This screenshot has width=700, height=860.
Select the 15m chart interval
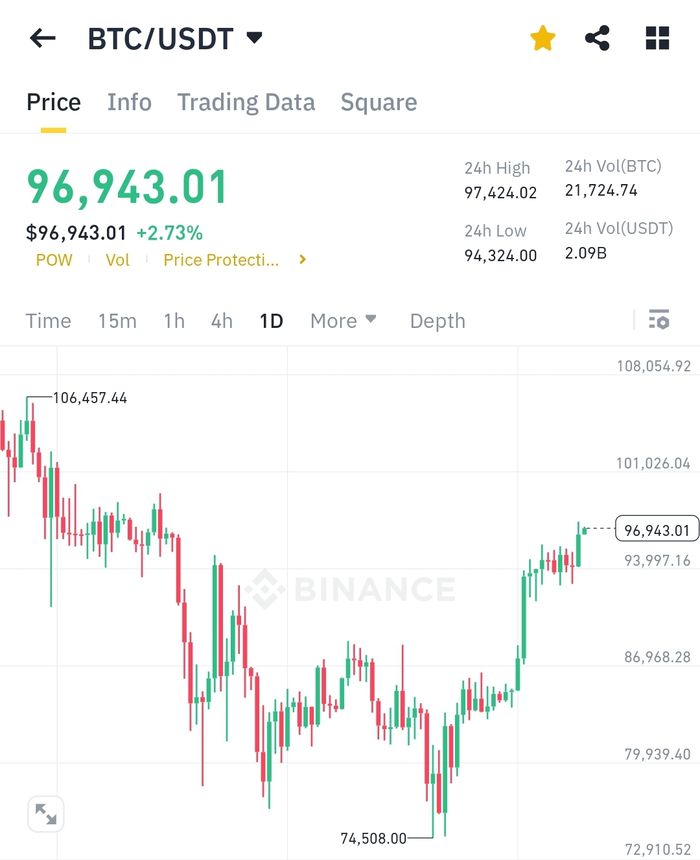(x=117, y=321)
